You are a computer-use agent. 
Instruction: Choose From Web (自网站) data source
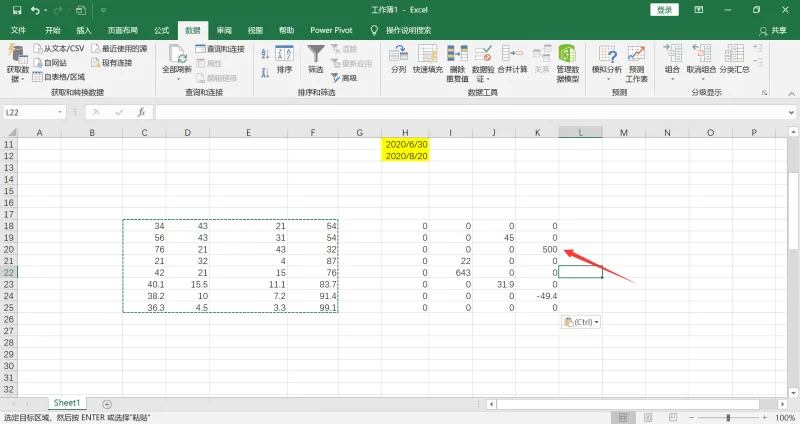coord(50,63)
